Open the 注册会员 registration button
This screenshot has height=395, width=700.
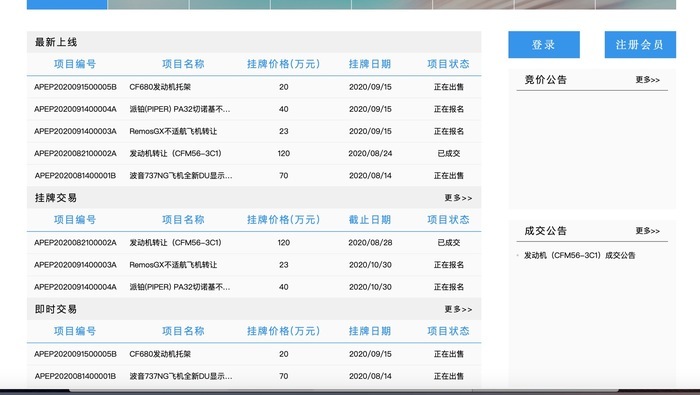640,45
